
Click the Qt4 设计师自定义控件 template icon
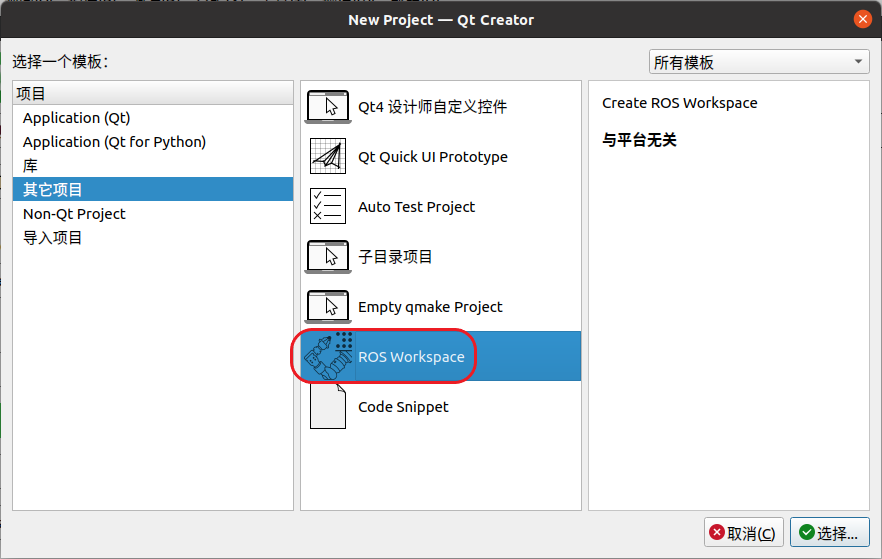pyautogui.click(x=328, y=106)
